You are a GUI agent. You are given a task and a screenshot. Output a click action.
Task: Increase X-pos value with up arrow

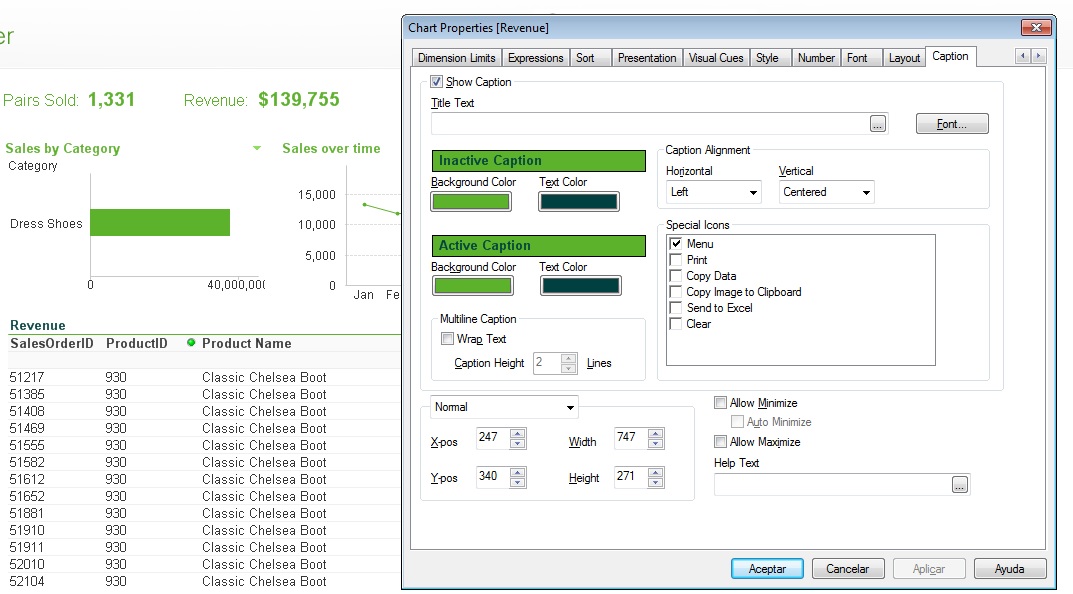point(518,433)
